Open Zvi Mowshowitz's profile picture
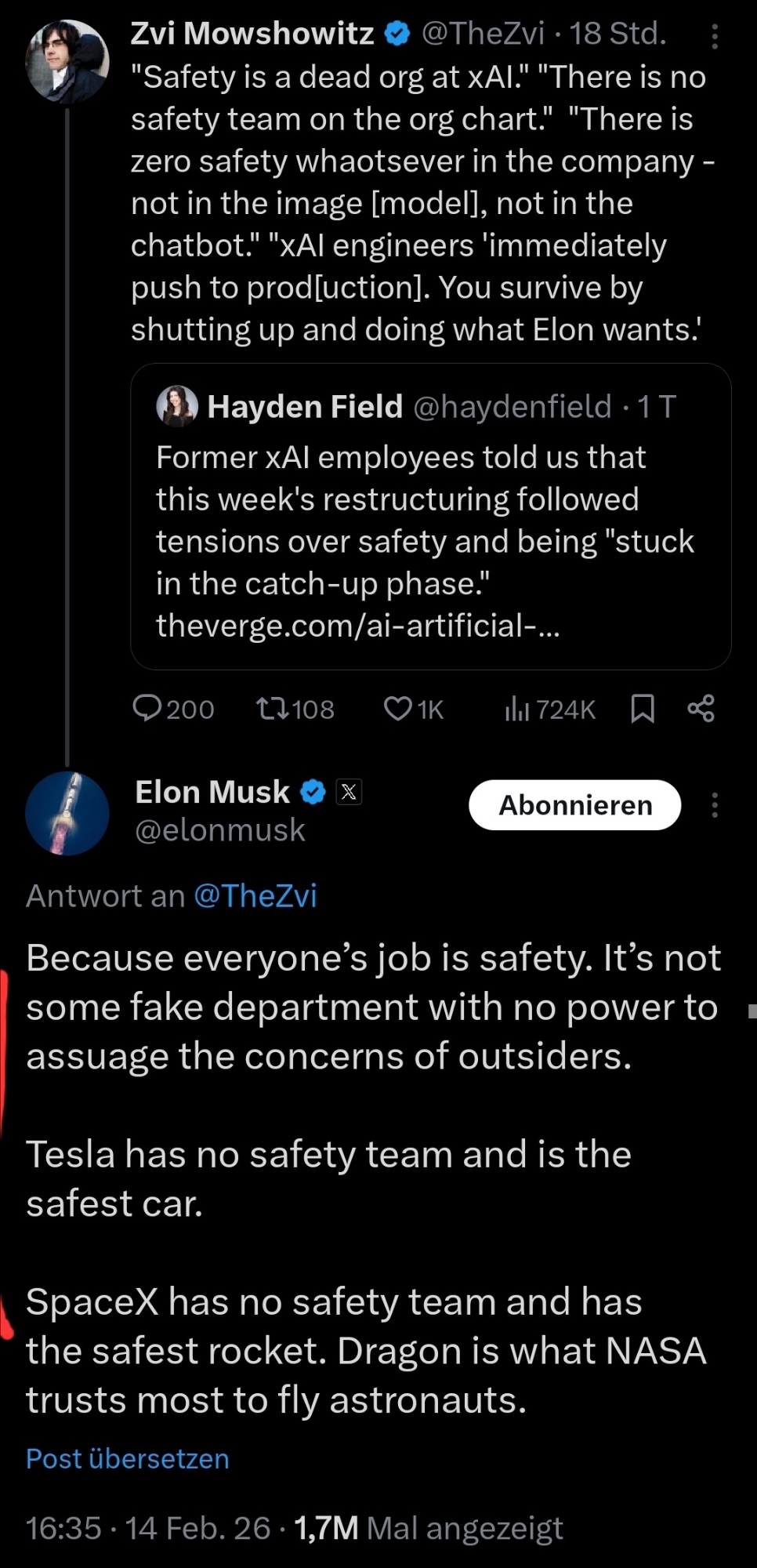Screen dimensions: 757x1568 67,61
